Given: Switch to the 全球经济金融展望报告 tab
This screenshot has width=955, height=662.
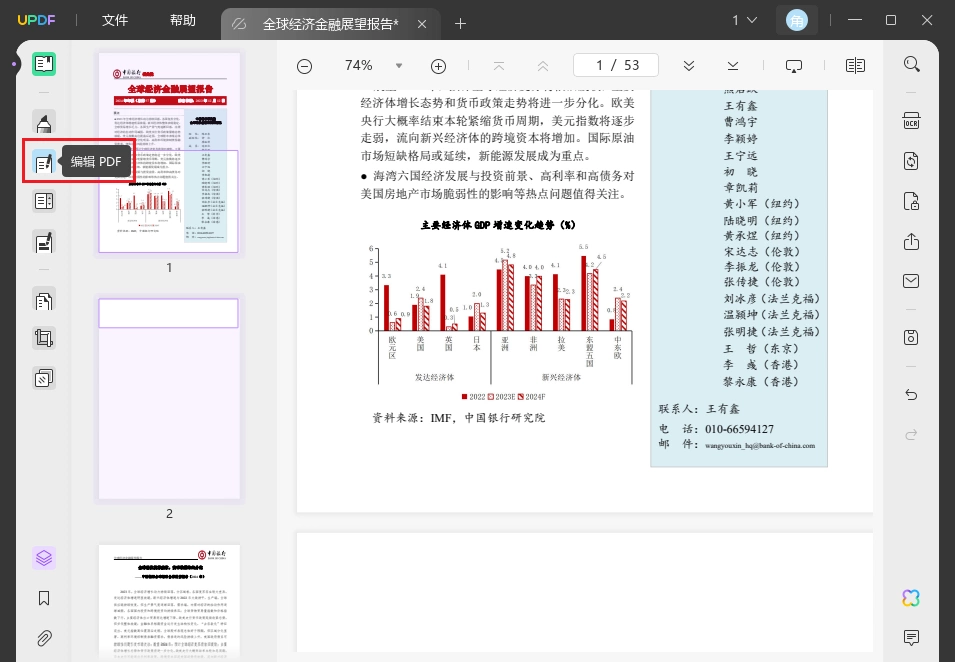Looking at the screenshot, I should pyautogui.click(x=330, y=24).
